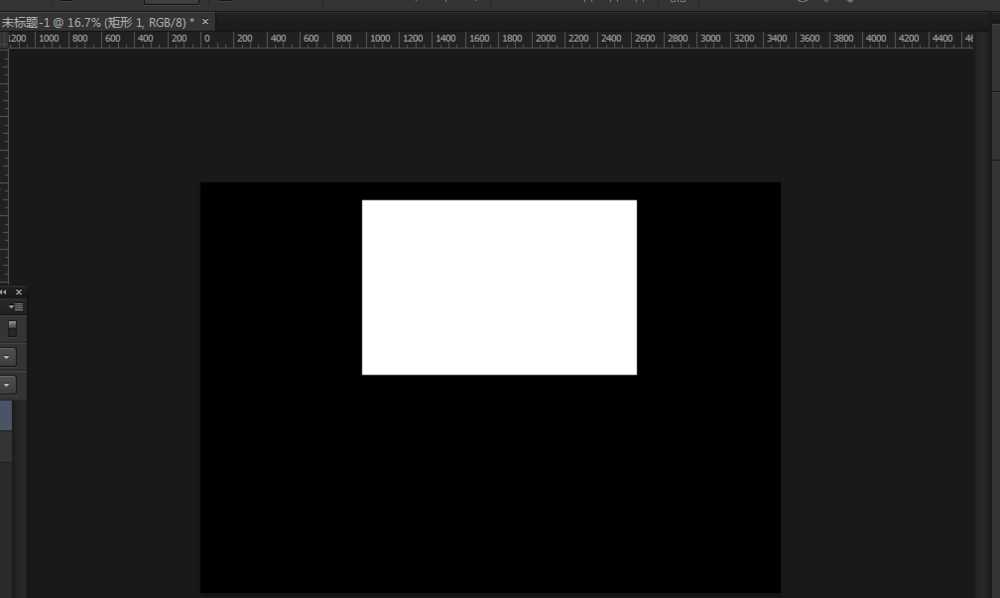Expand the upper dropdown in the floating panel
The height and width of the screenshot is (598, 1000).
tap(7, 356)
